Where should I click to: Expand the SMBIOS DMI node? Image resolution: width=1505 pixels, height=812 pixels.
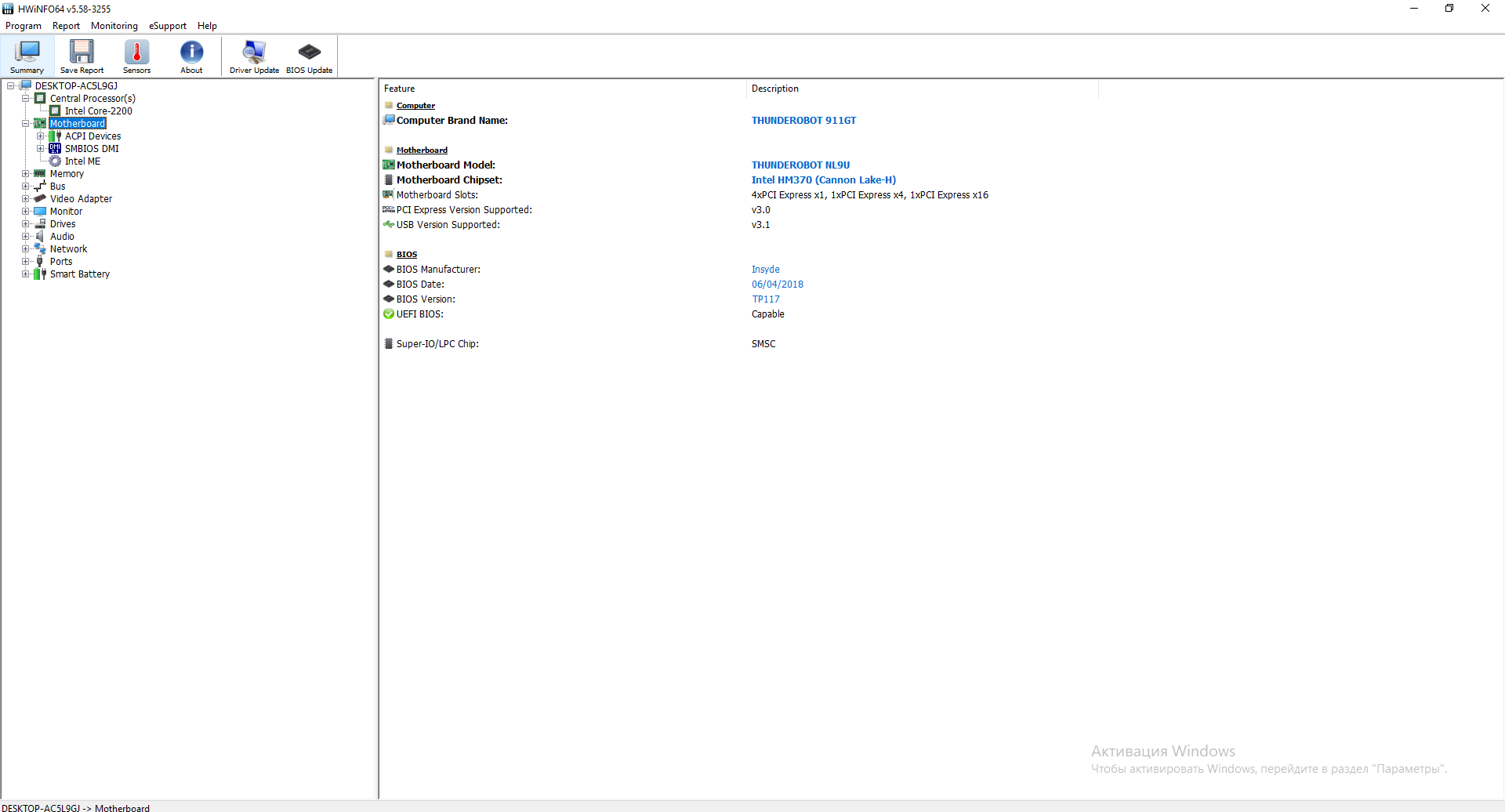click(x=41, y=149)
